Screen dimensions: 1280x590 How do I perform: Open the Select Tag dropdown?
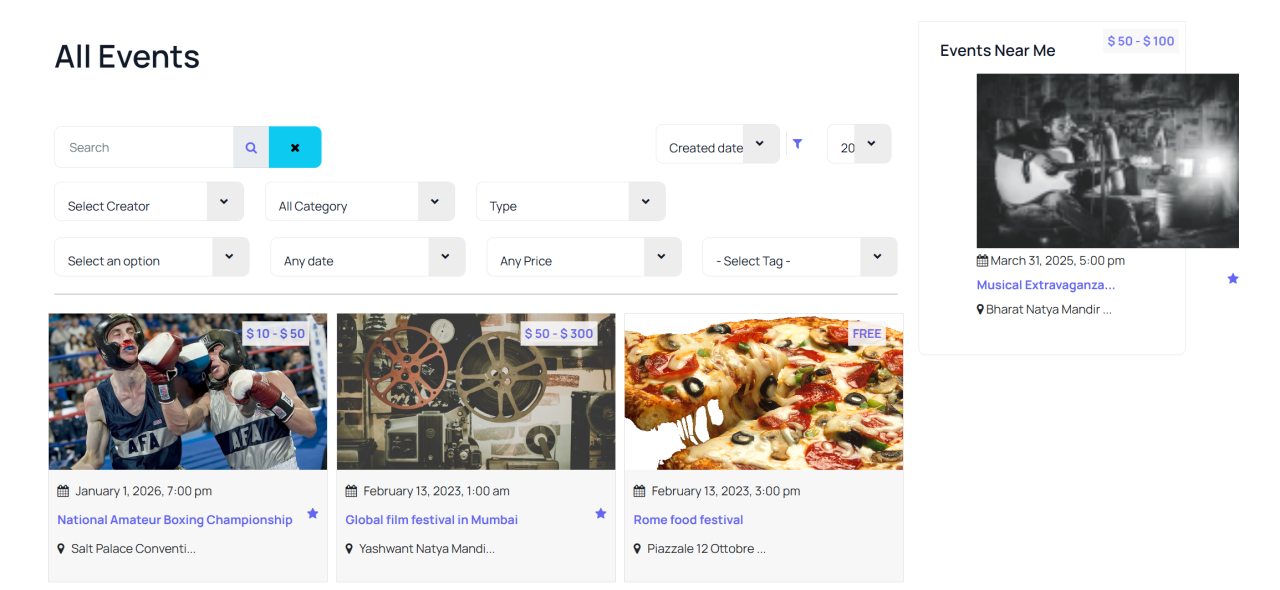799,257
